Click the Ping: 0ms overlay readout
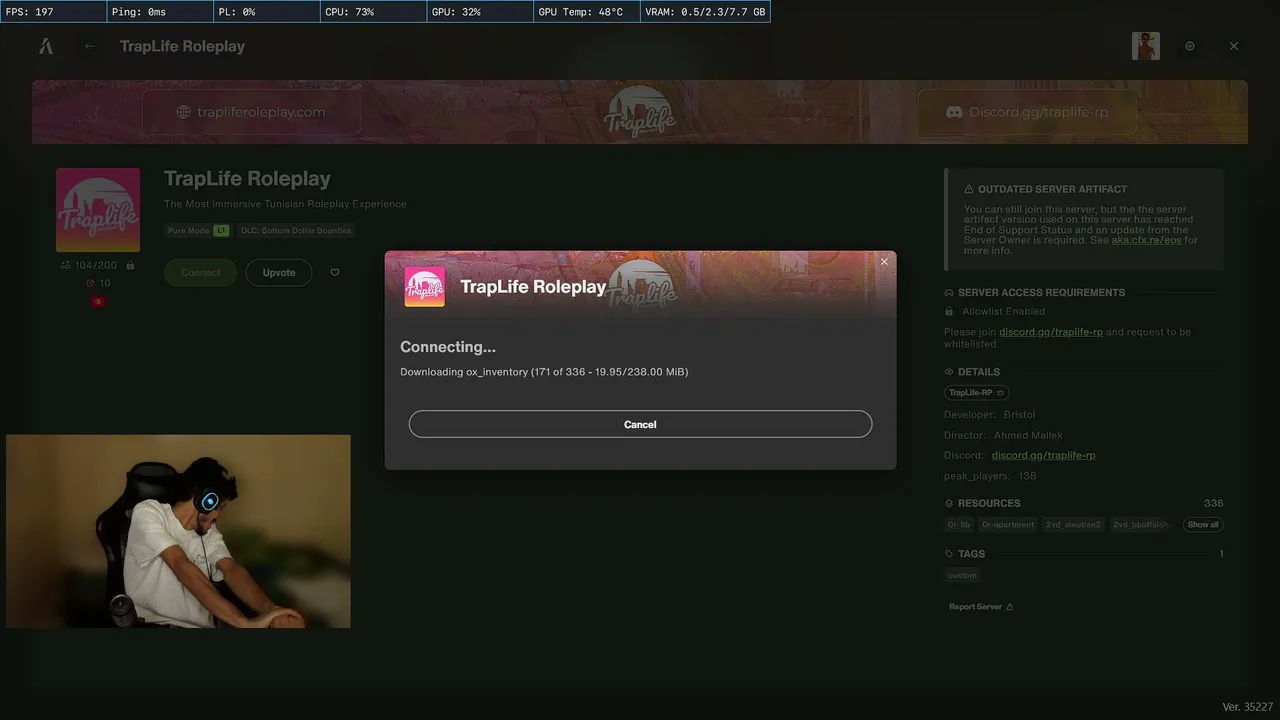Viewport: 1280px width, 720px height. tap(159, 12)
